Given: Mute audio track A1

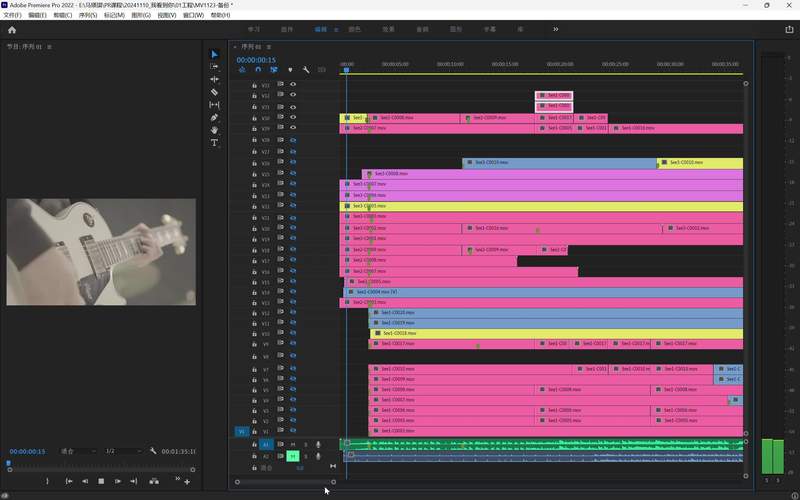Looking at the screenshot, I should click(293, 444).
